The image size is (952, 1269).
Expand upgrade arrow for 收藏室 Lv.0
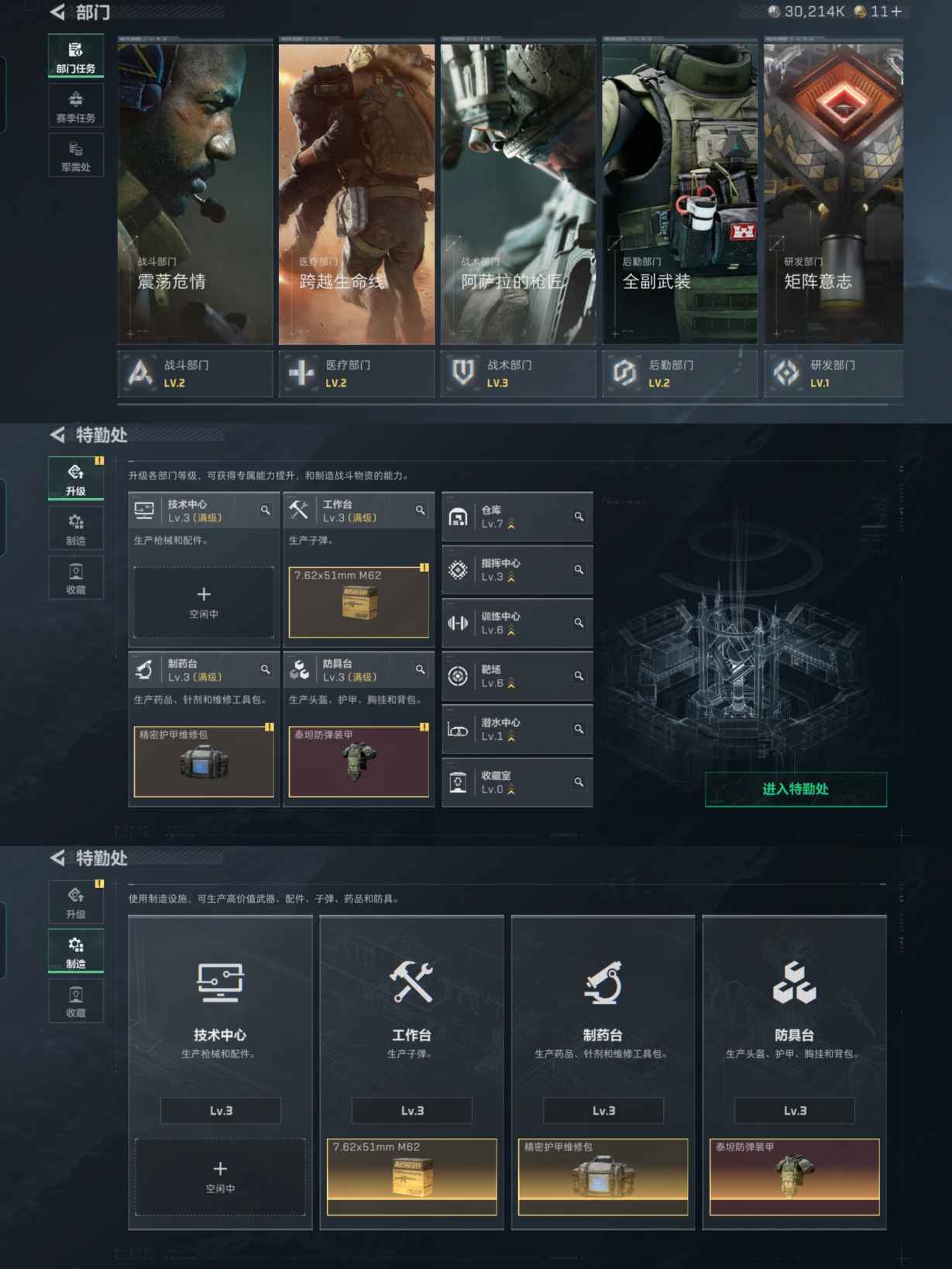(511, 790)
